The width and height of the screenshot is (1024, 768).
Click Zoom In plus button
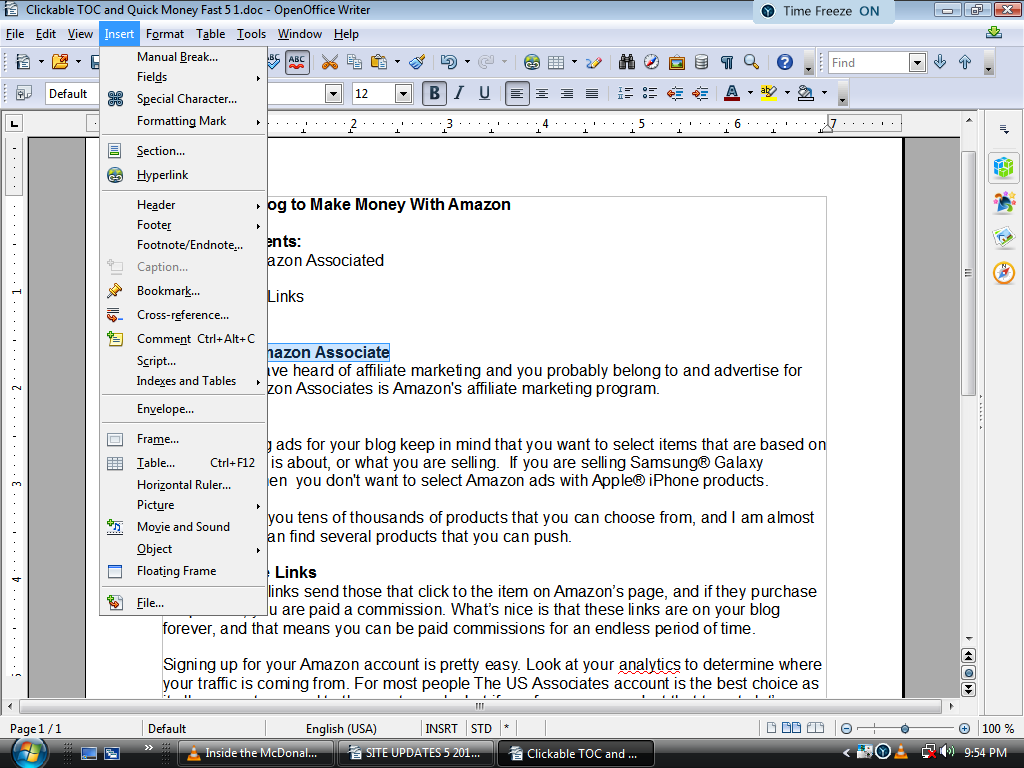pos(964,728)
